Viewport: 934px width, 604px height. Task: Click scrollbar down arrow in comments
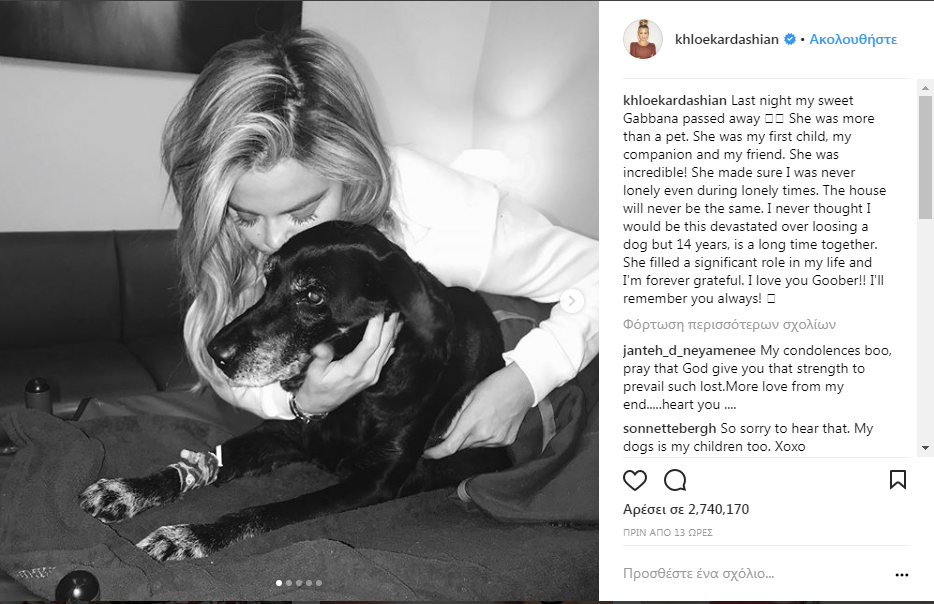pyautogui.click(x=925, y=448)
